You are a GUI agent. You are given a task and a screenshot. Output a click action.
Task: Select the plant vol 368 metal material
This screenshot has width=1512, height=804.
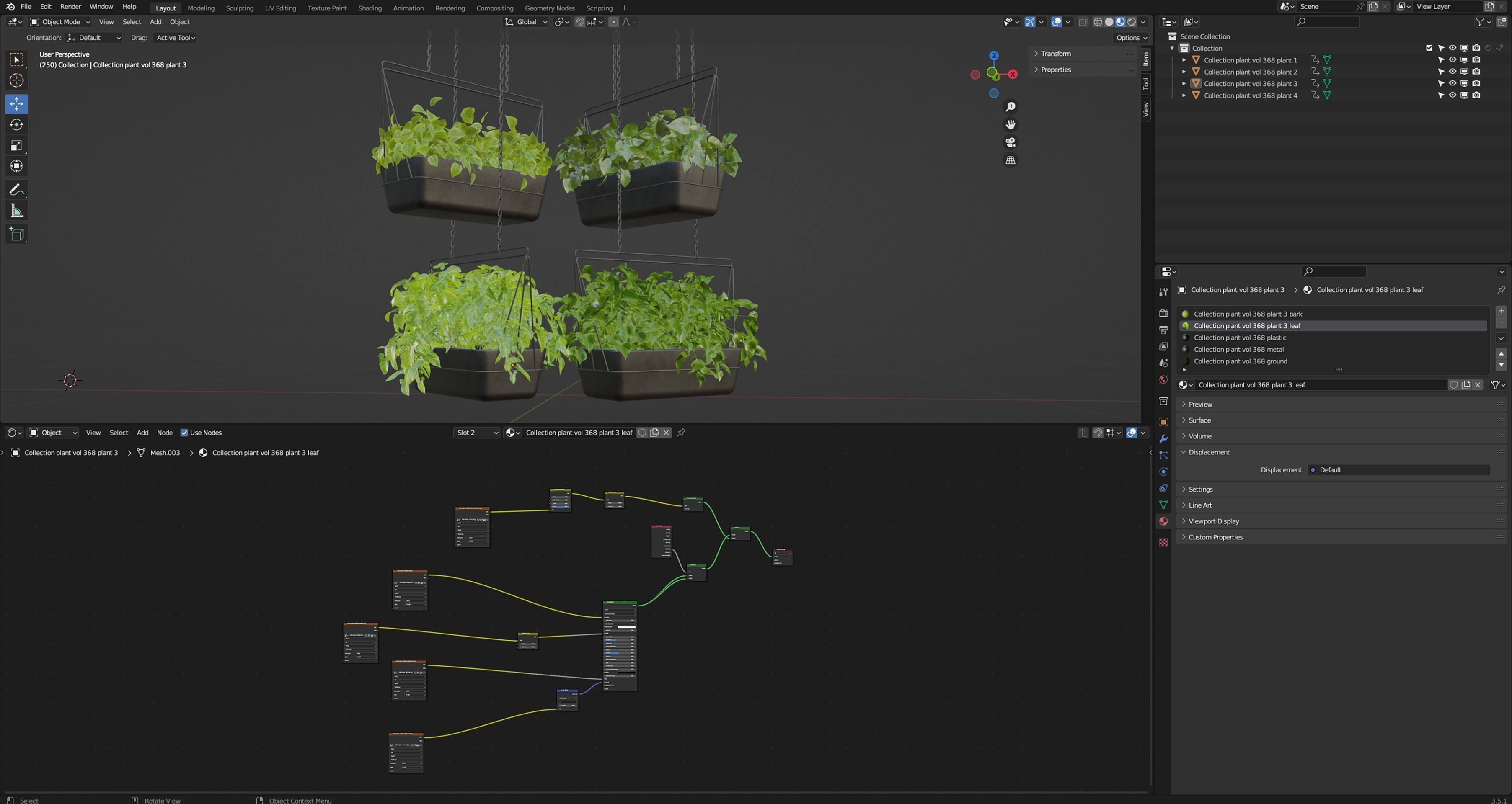[1333, 349]
